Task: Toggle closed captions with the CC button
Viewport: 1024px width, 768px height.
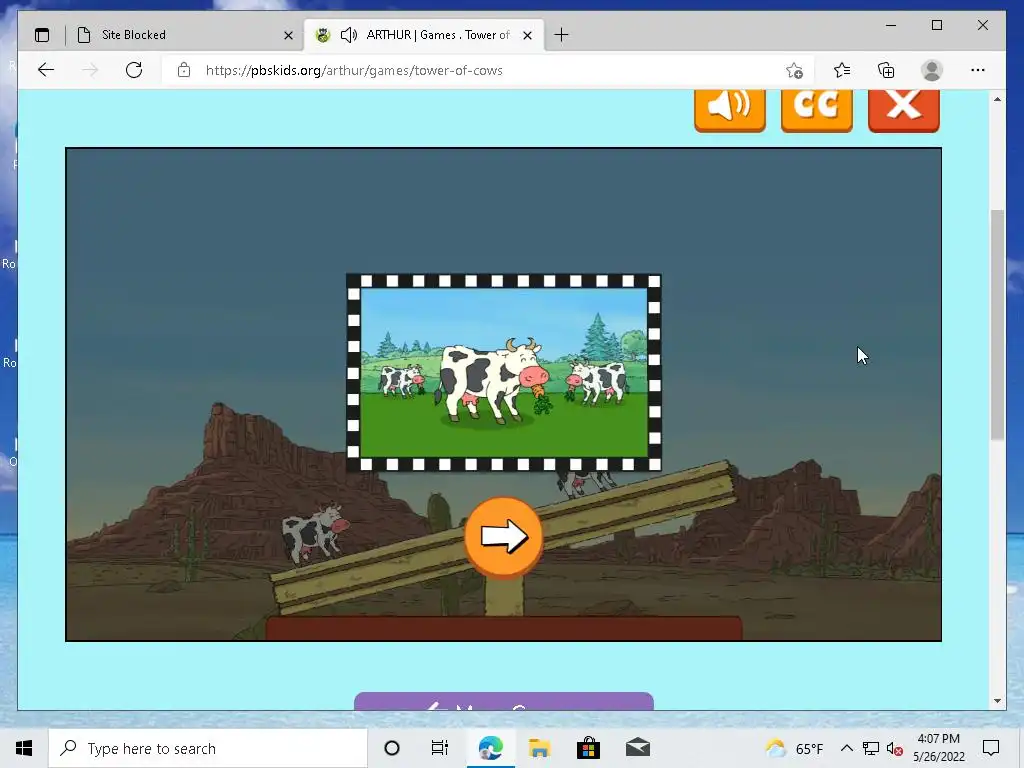Action: pos(816,110)
